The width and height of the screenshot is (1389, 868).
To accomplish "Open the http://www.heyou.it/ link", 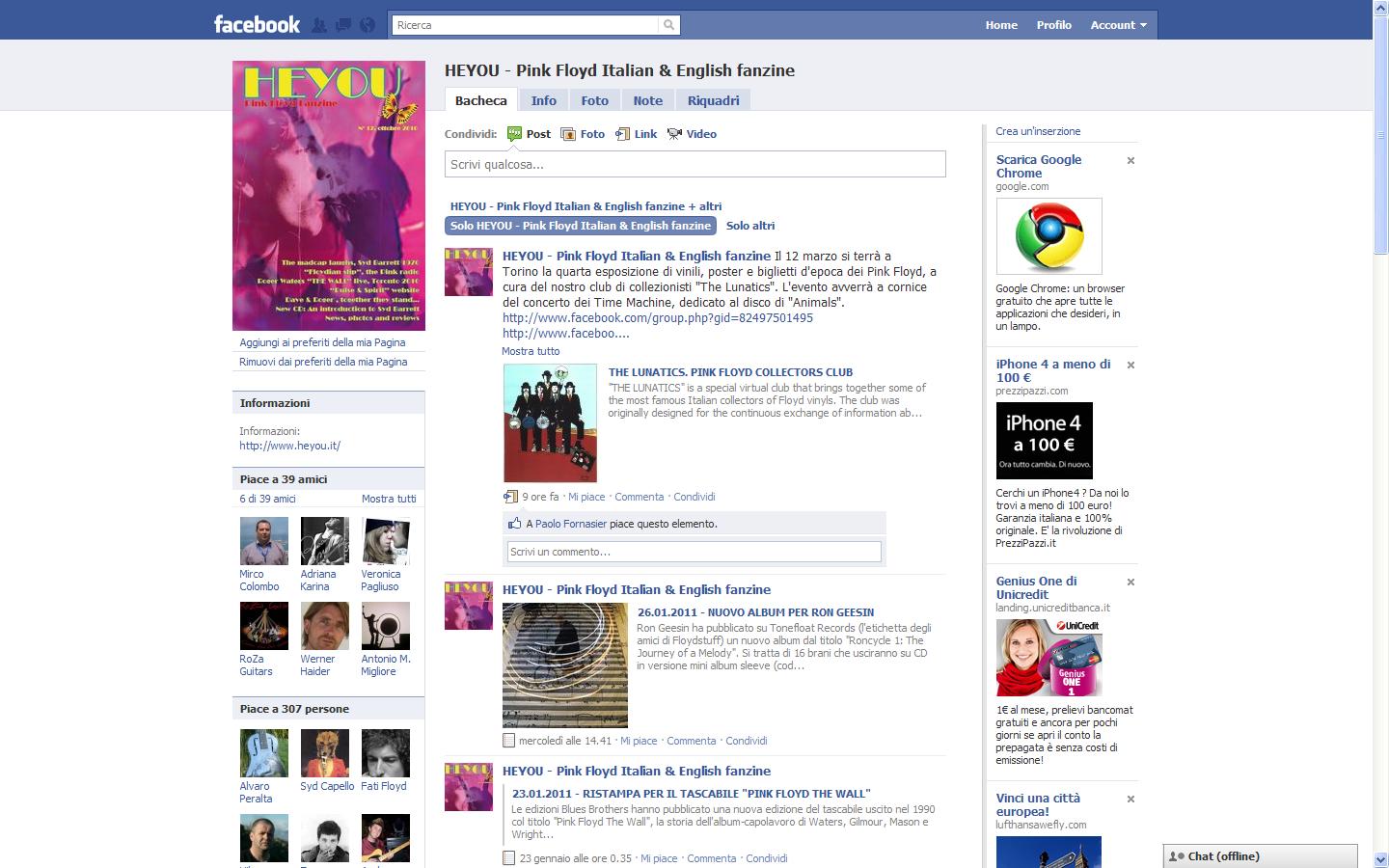I will (289, 446).
